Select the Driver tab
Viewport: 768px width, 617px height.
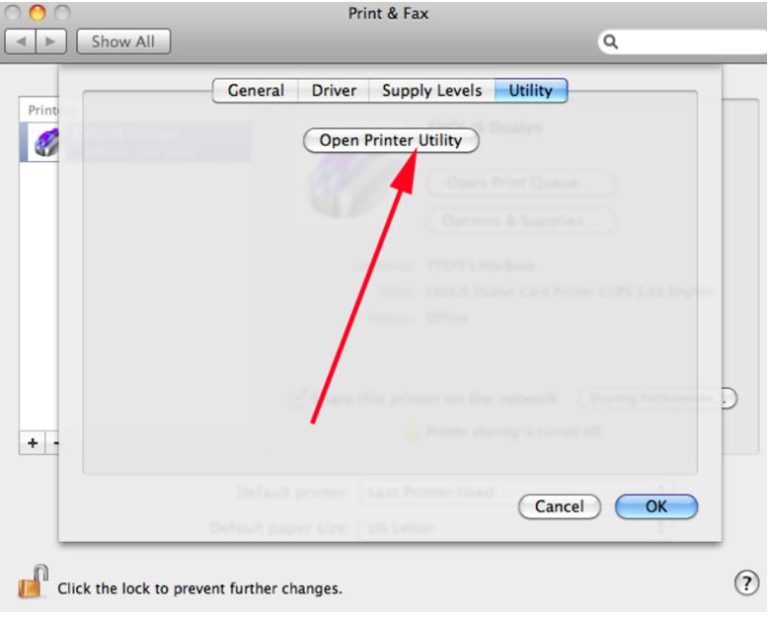click(334, 91)
